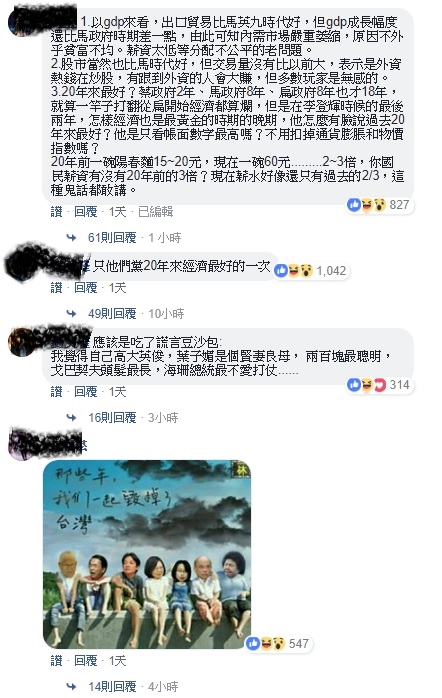
Task: Open reactions on the 827-reaction comment
Action: [x=379, y=205]
